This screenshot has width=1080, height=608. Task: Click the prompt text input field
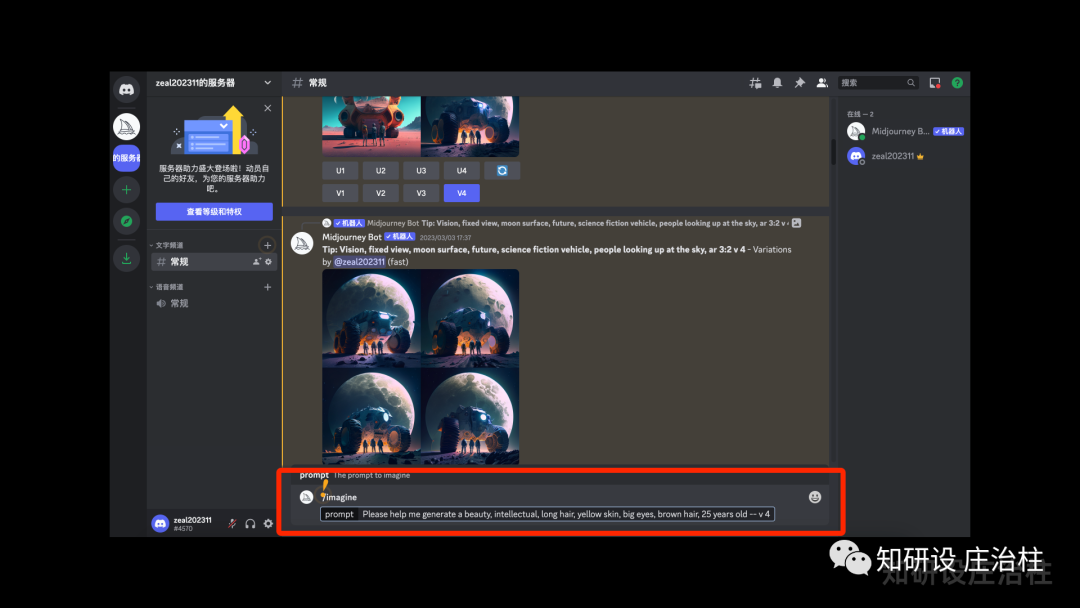point(548,514)
